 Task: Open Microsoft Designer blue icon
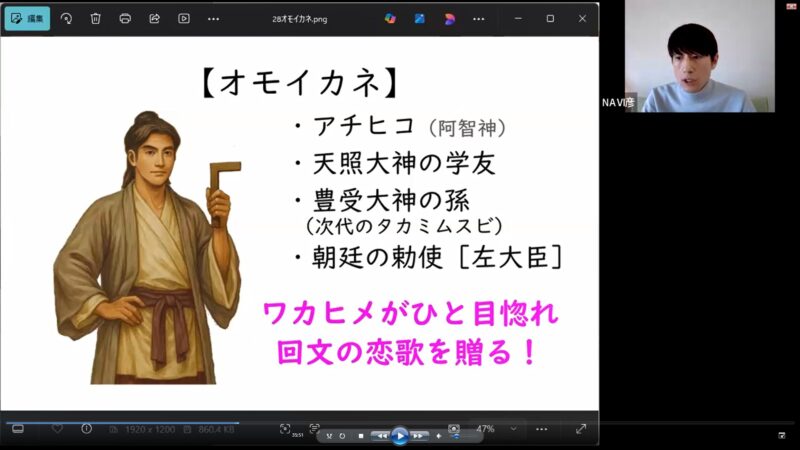(419, 19)
